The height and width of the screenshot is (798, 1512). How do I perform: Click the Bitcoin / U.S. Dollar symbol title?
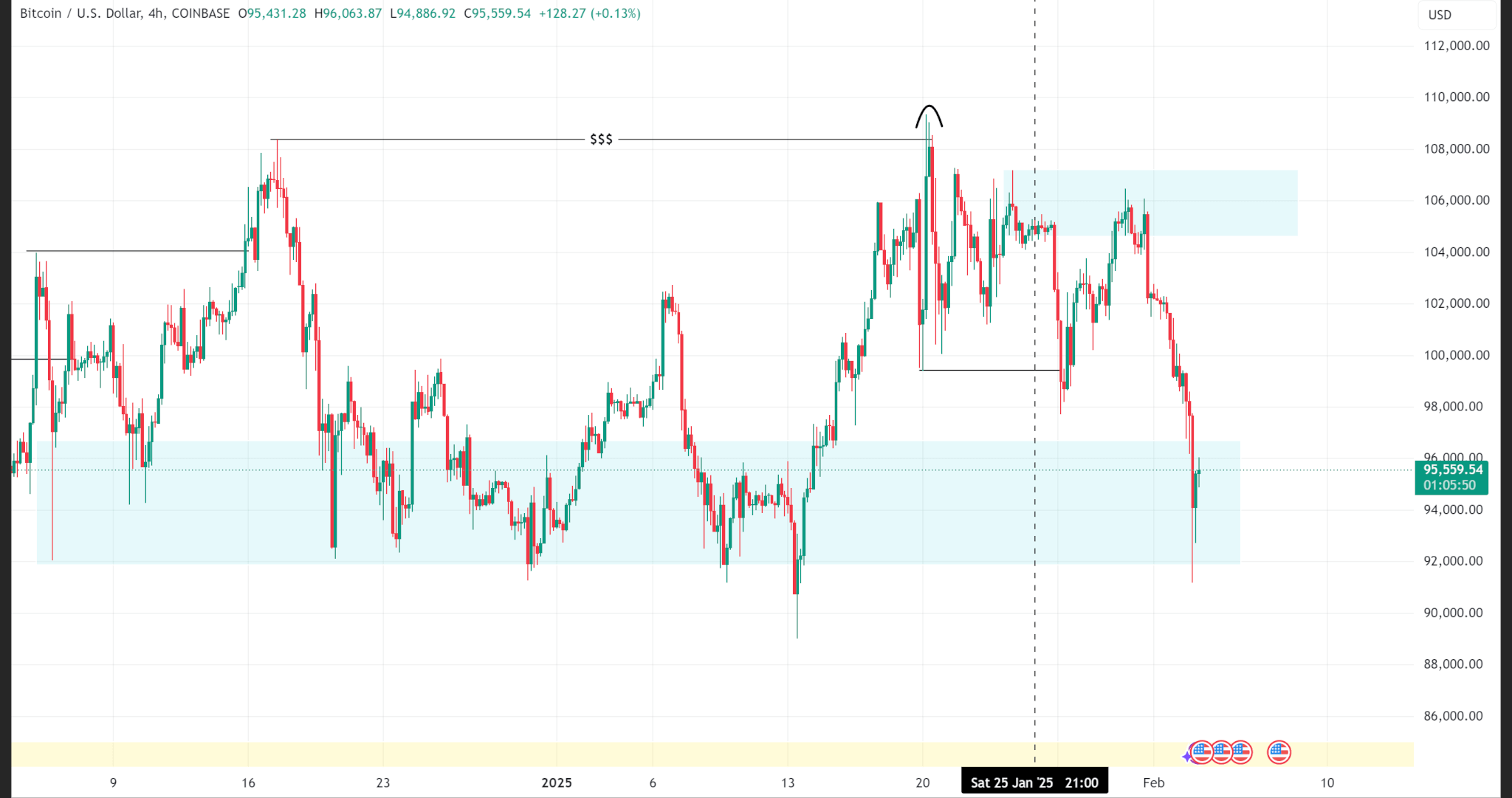coord(80,13)
